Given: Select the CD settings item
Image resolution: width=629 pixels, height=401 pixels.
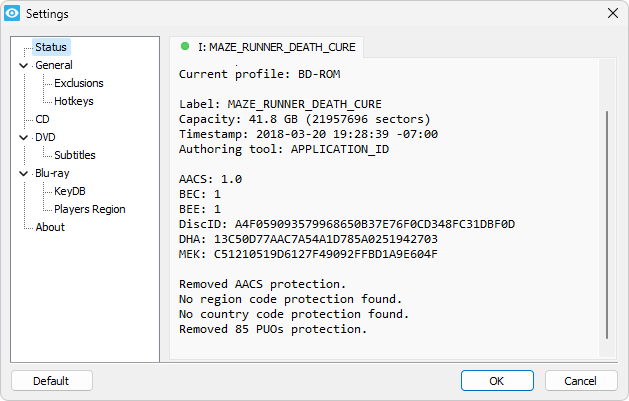Looking at the screenshot, I should (x=42, y=119).
